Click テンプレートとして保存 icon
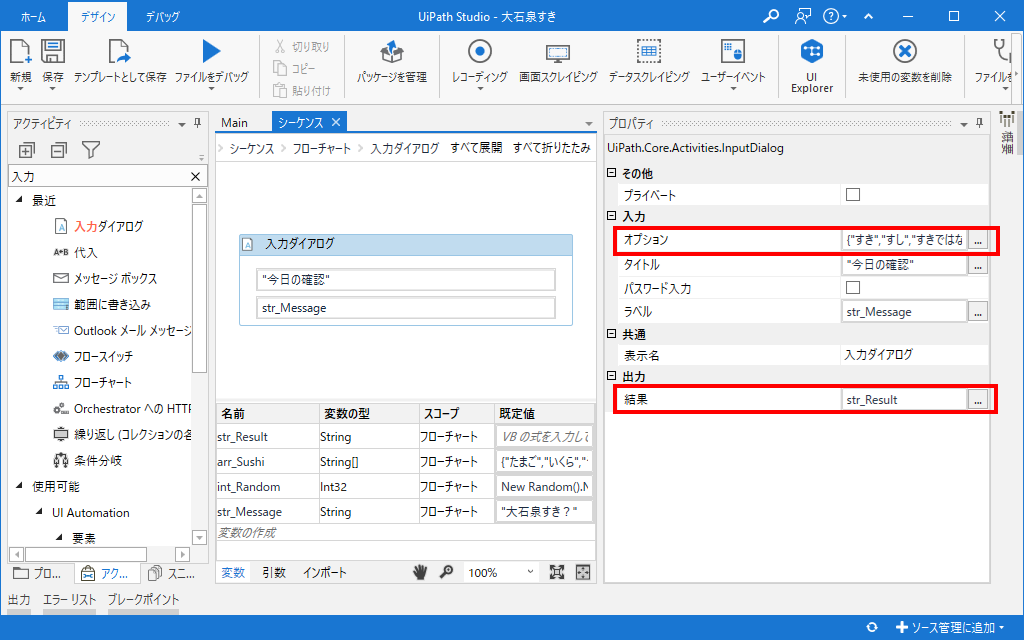Viewport: 1024px width, 640px height. pos(120,52)
